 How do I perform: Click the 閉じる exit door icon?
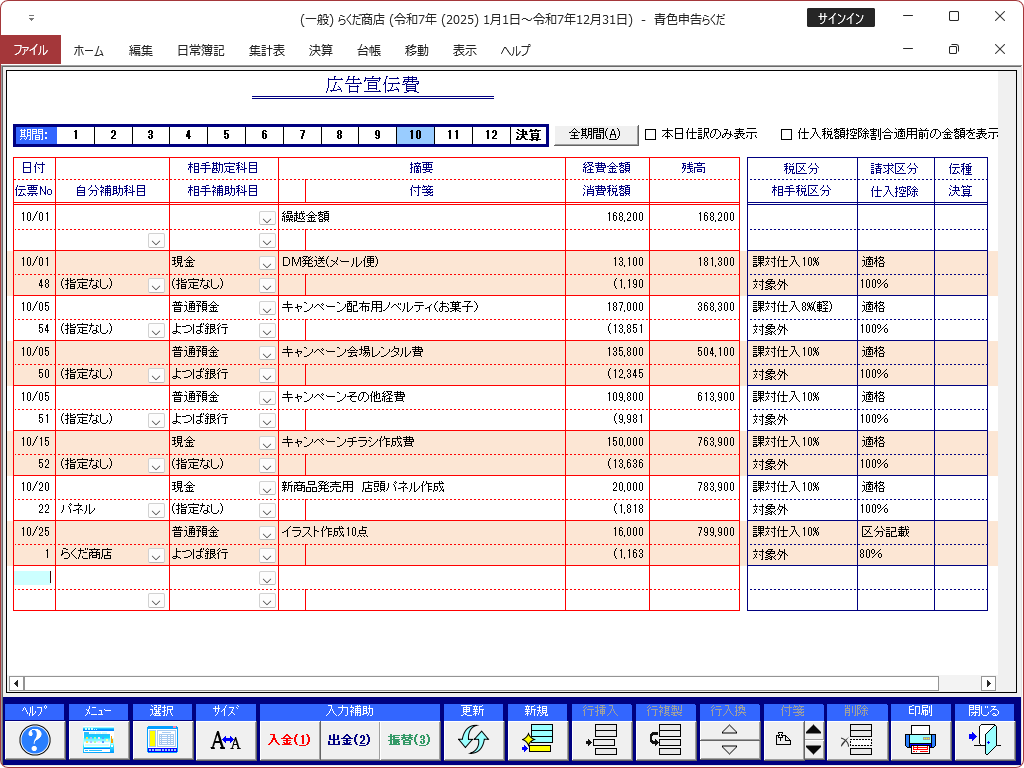pyautogui.click(x=983, y=740)
